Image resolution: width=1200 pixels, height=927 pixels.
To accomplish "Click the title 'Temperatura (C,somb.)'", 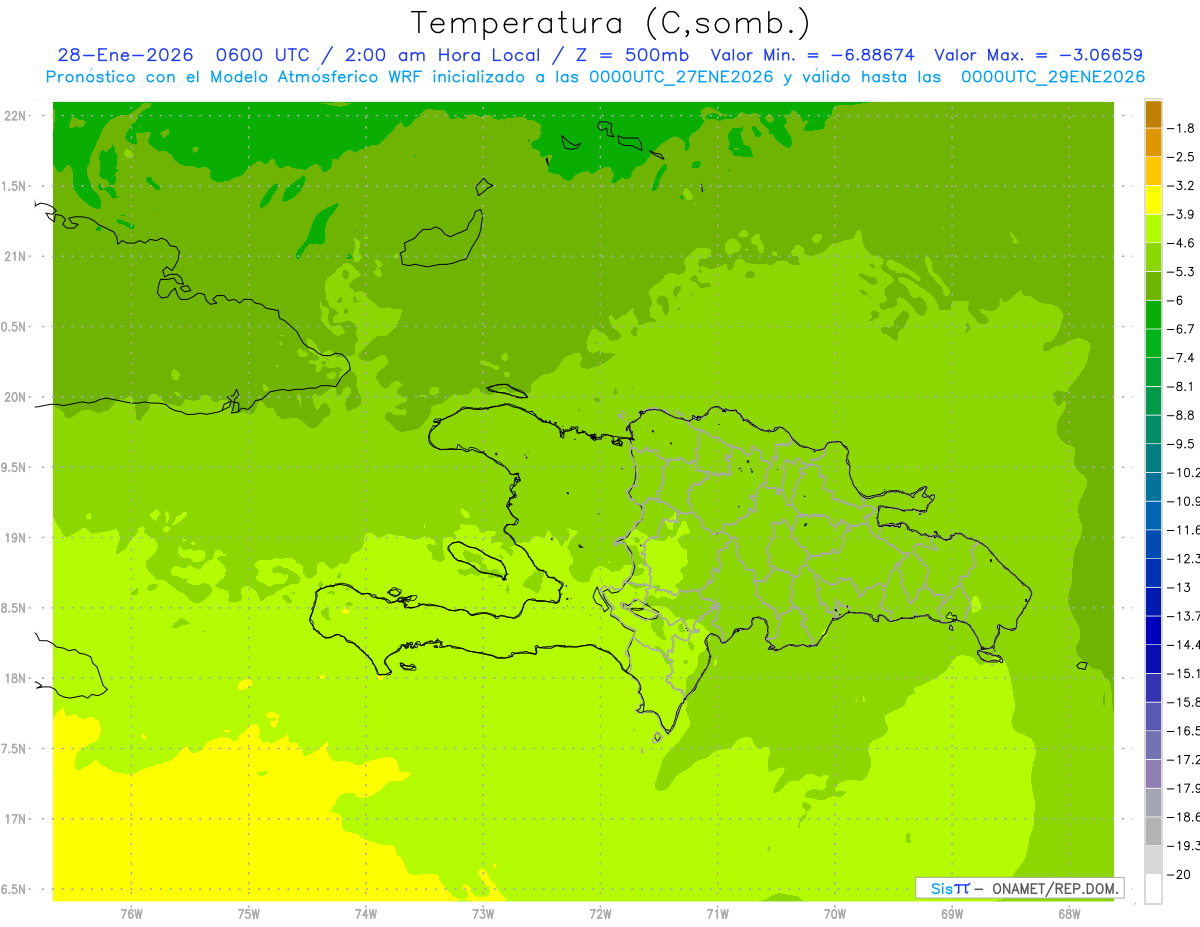I will coord(610,23).
